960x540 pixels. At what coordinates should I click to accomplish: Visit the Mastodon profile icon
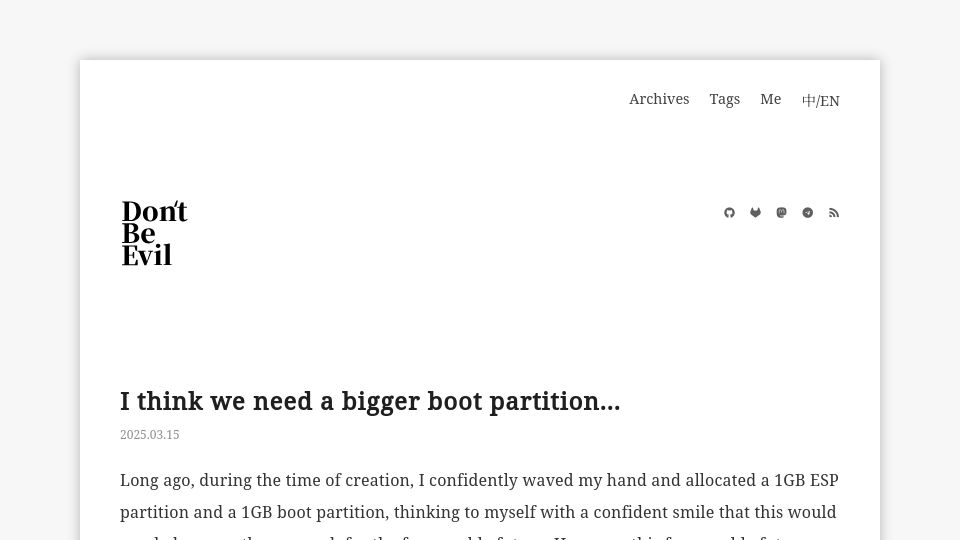pyautogui.click(x=781, y=212)
